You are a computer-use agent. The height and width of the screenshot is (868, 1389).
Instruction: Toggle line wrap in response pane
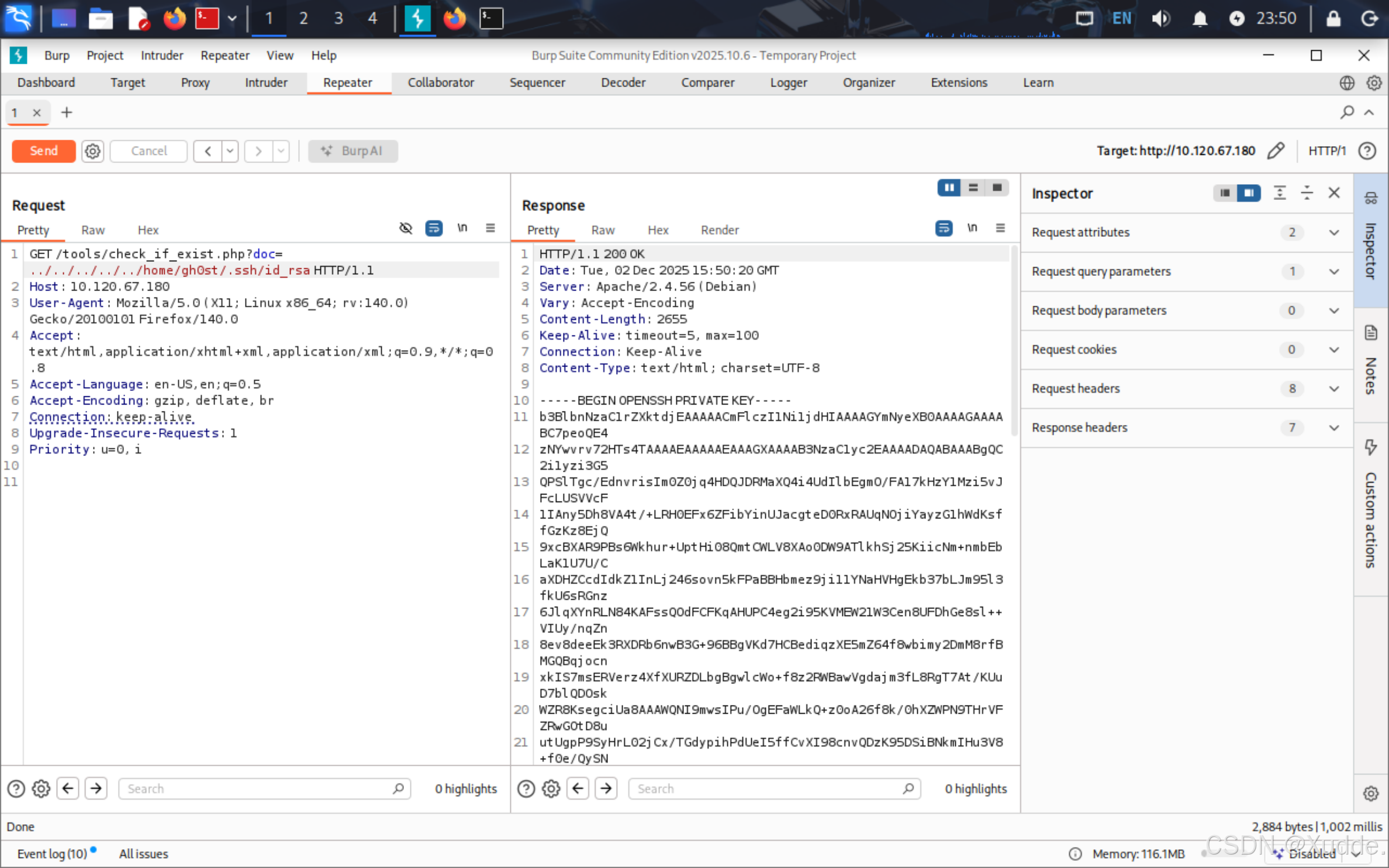pos(944,229)
